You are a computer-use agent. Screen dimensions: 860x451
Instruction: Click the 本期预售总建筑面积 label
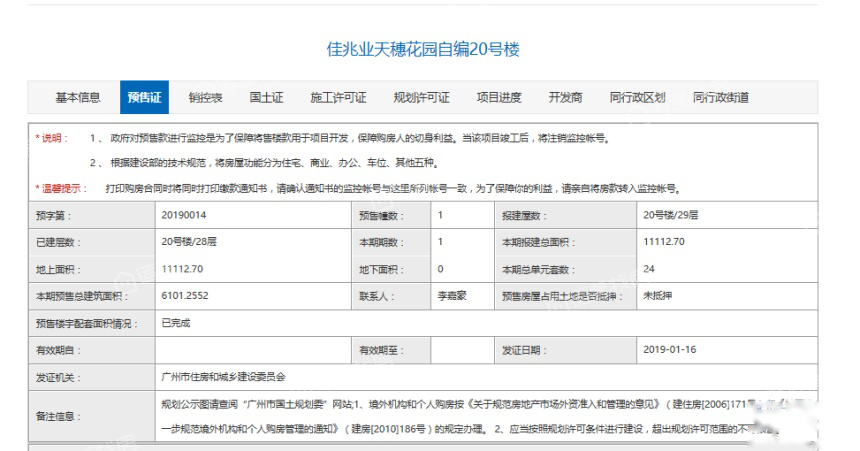[82, 296]
